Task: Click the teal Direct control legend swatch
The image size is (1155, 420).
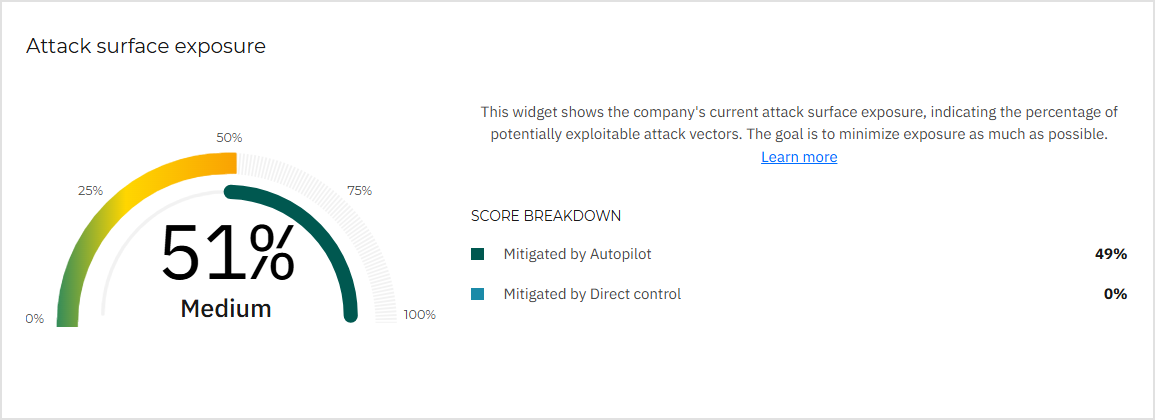Action: click(x=477, y=294)
